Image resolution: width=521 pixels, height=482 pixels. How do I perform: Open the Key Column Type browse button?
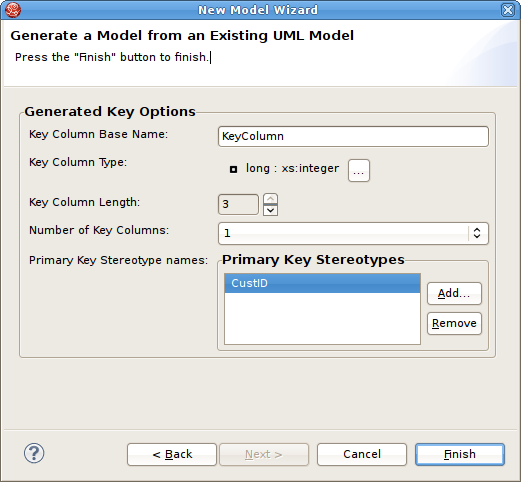click(x=359, y=171)
